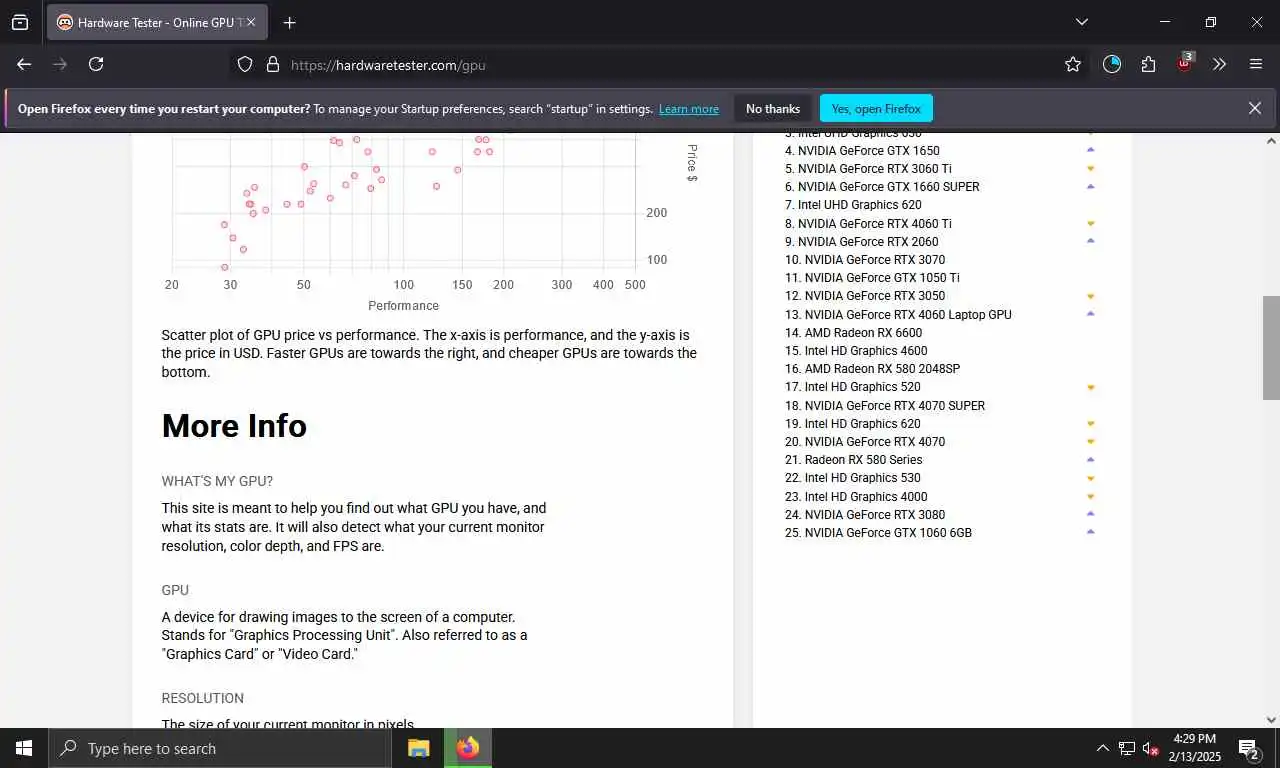1280x768 pixels.
Task: Select NVIDIA GeForce RTX 3060 Ti entry
Action: click(875, 169)
